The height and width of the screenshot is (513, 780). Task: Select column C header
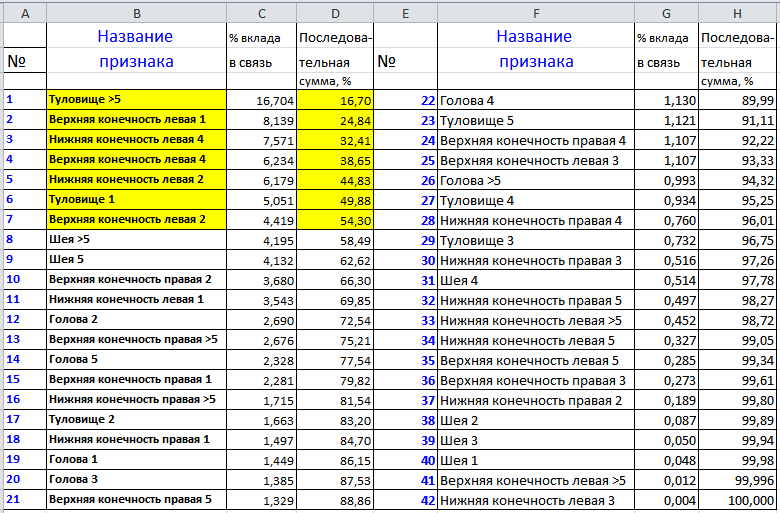262,13
